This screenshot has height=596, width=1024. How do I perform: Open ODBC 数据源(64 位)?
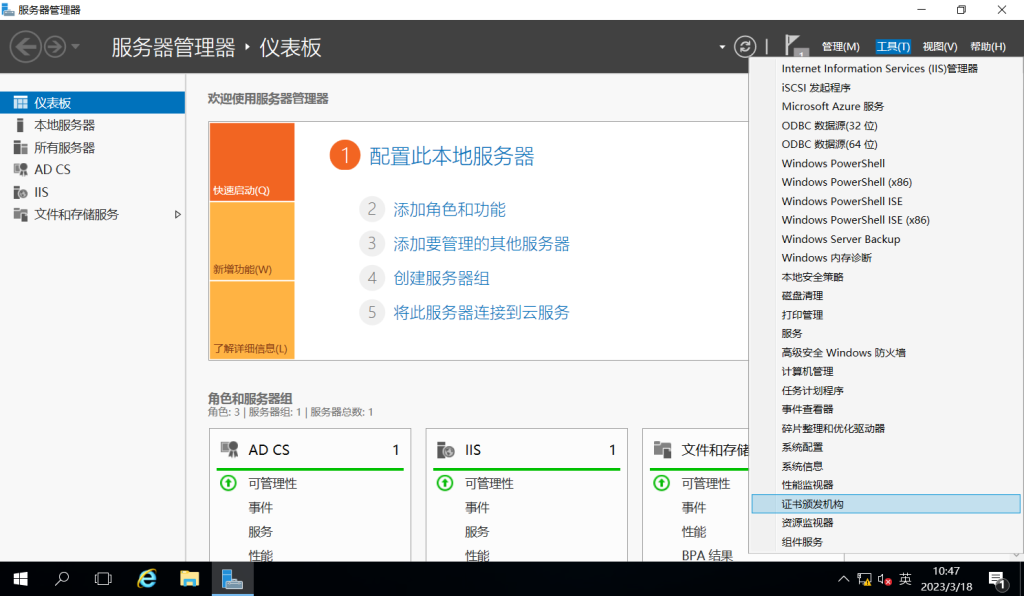(x=886, y=144)
